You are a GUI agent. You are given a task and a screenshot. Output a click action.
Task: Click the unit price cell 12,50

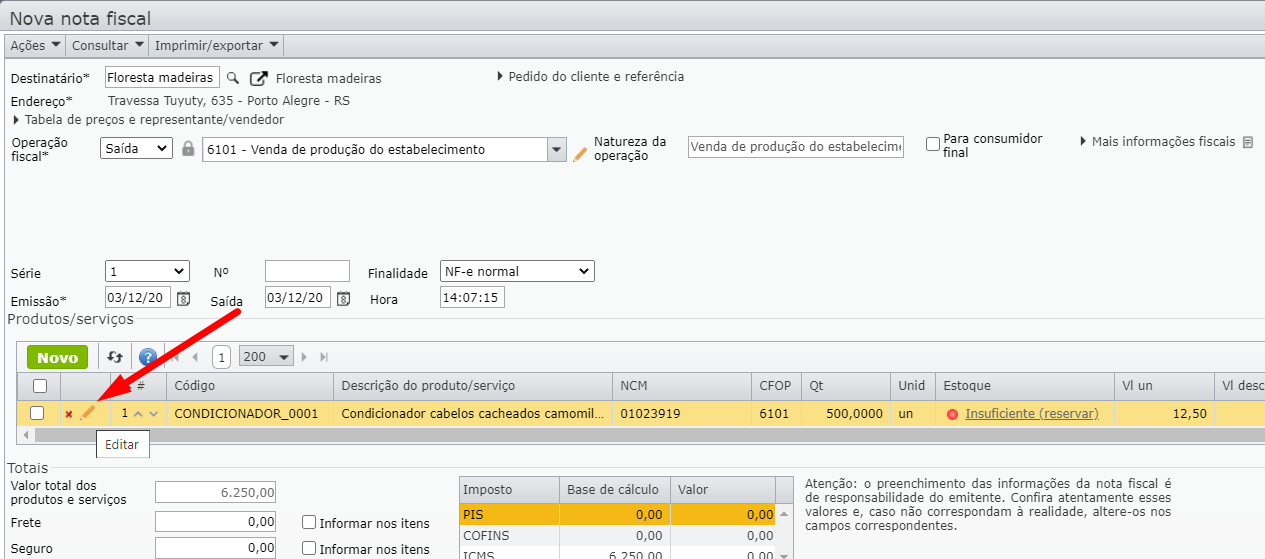[1164, 414]
